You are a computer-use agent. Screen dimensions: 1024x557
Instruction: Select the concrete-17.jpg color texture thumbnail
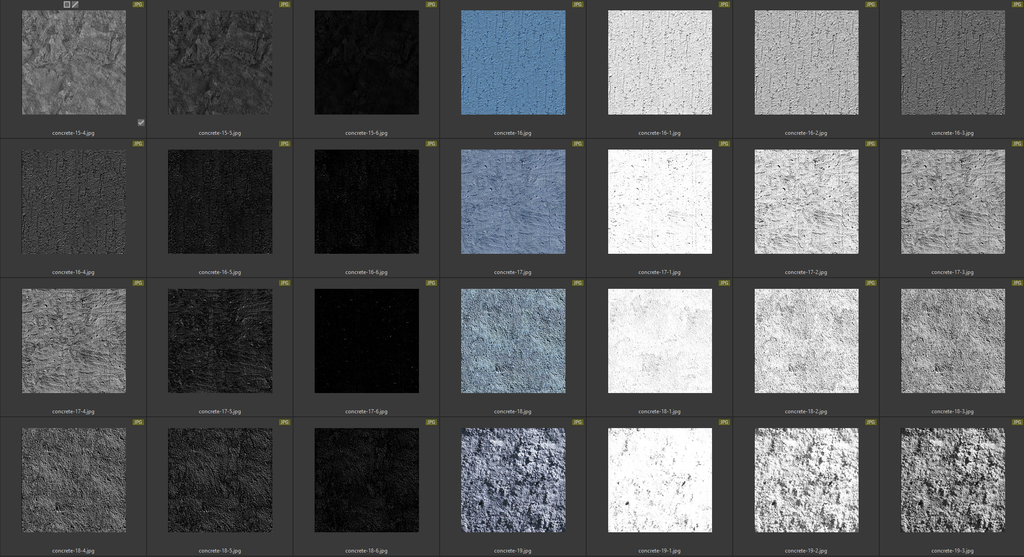point(513,202)
